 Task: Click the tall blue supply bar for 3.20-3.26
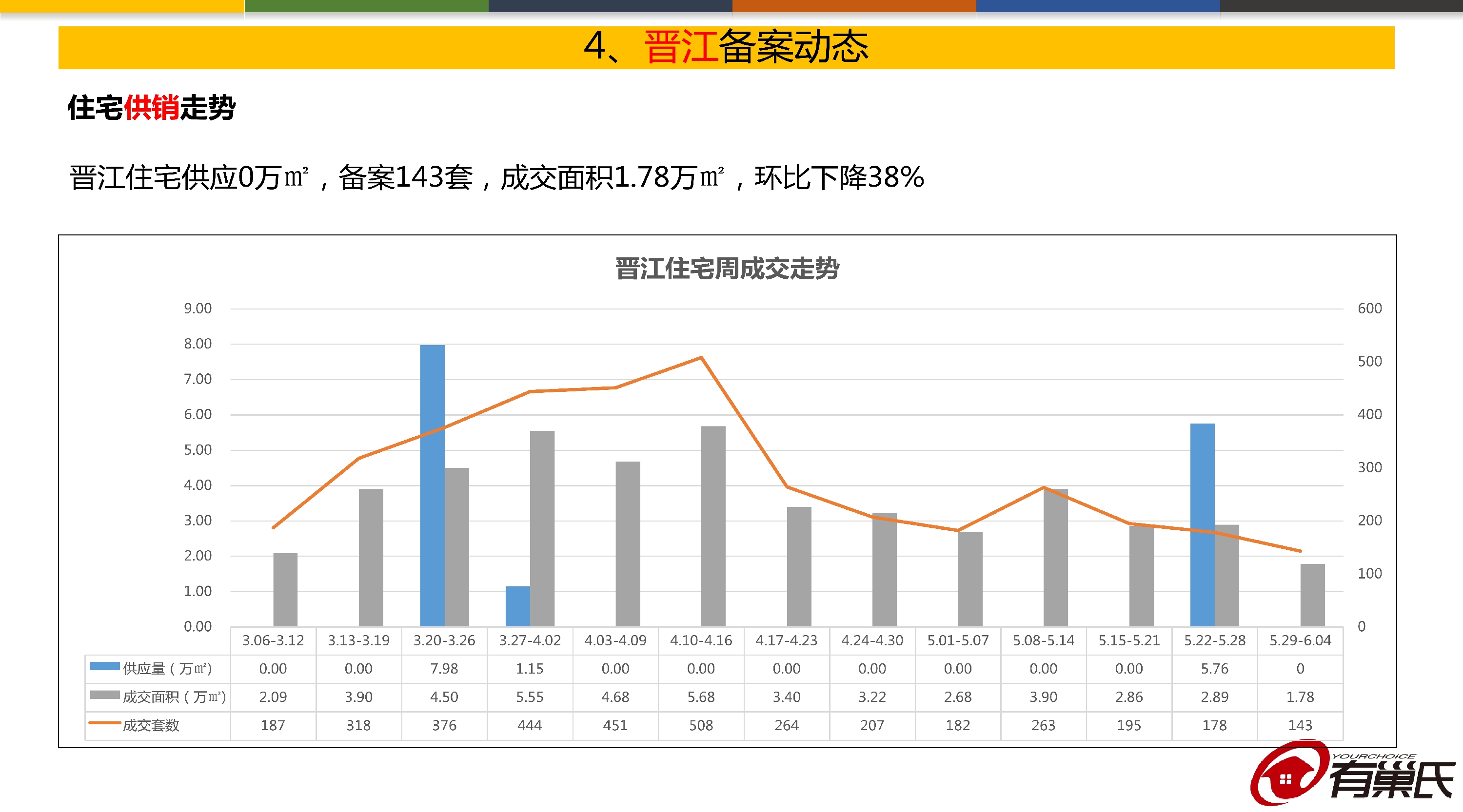432,486
